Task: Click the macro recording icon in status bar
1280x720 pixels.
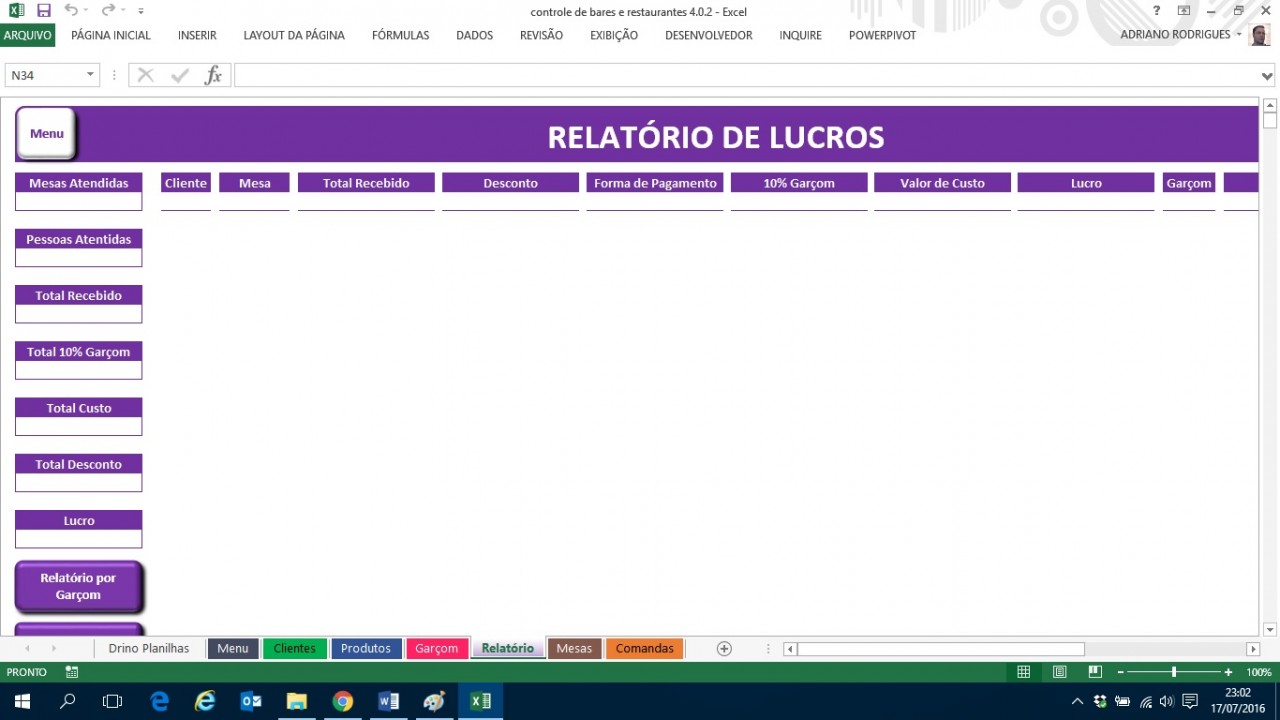Action: click(x=72, y=672)
